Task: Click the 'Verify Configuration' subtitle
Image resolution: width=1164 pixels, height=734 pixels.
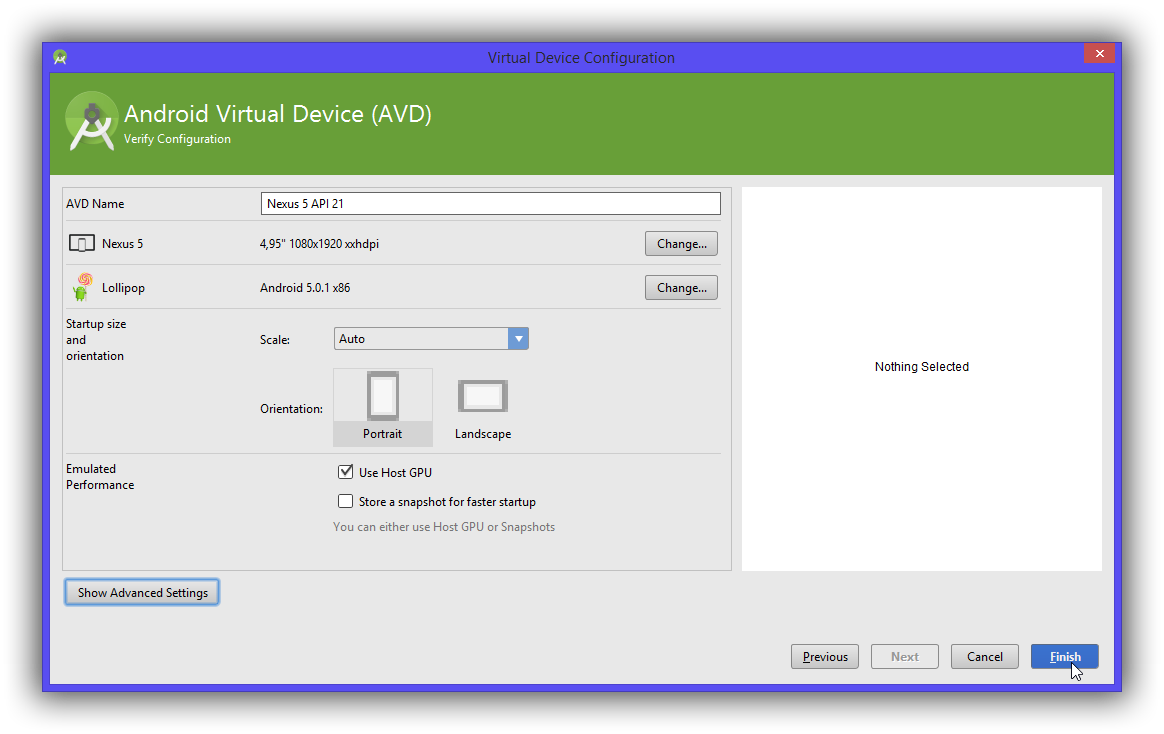Action: (177, 139)
